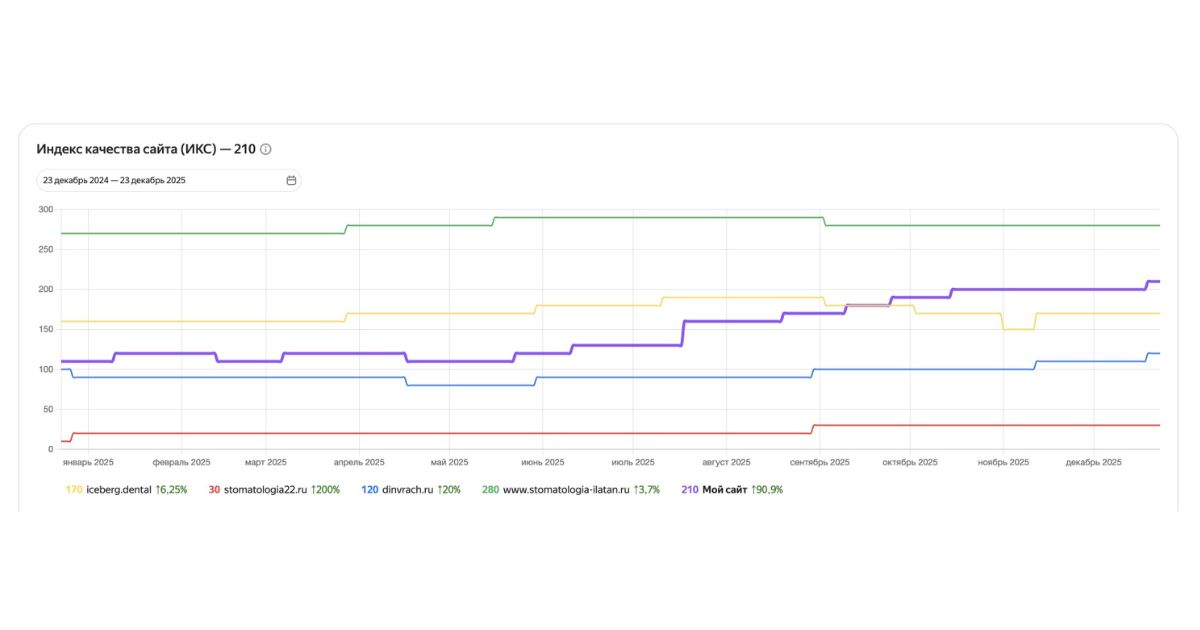The height and width of the screenshot is (630, 1200).
Task: Select the Мой сайт legend item
Action: pos(725,490)
